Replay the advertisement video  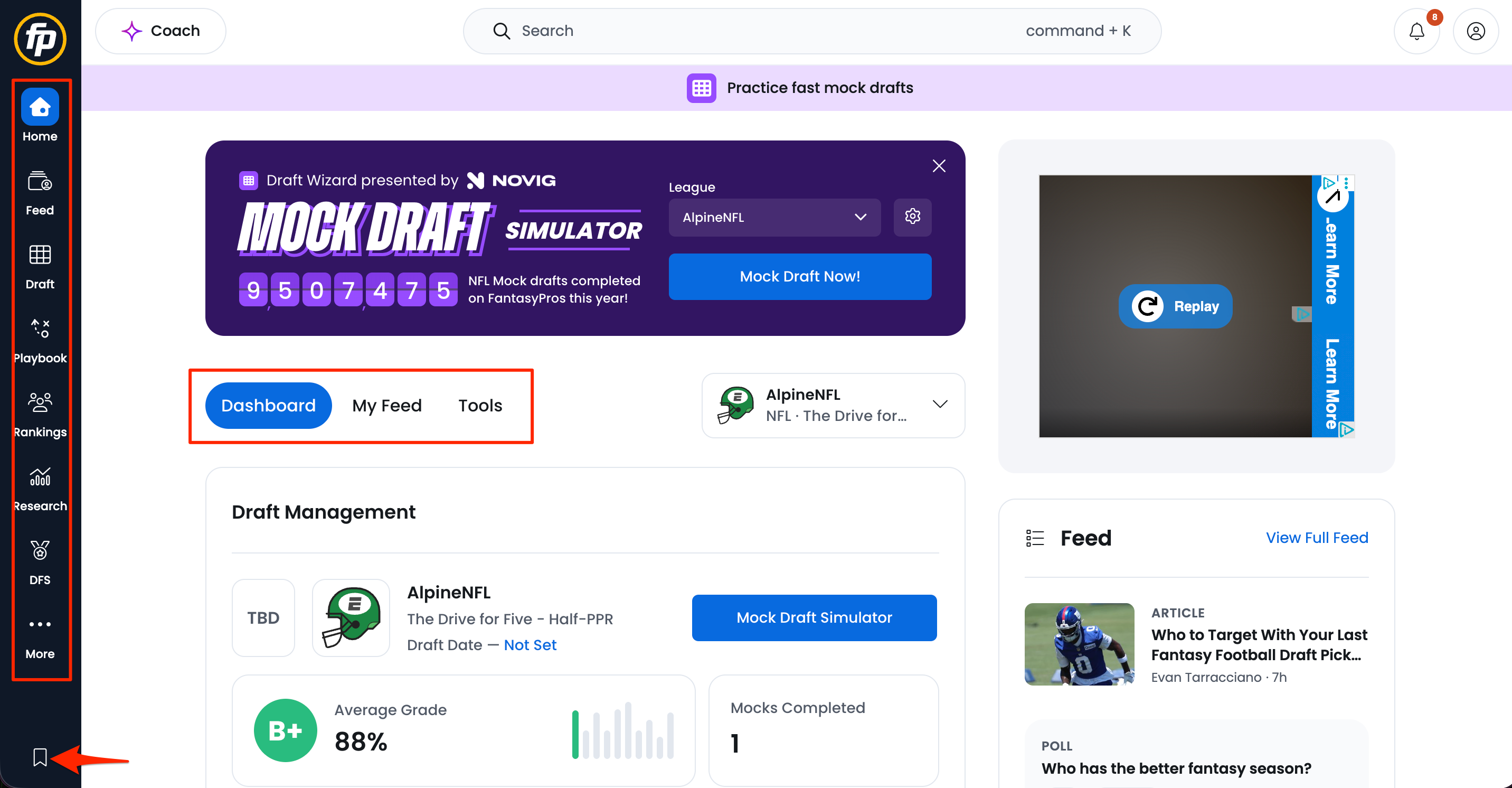[1175, 306]
